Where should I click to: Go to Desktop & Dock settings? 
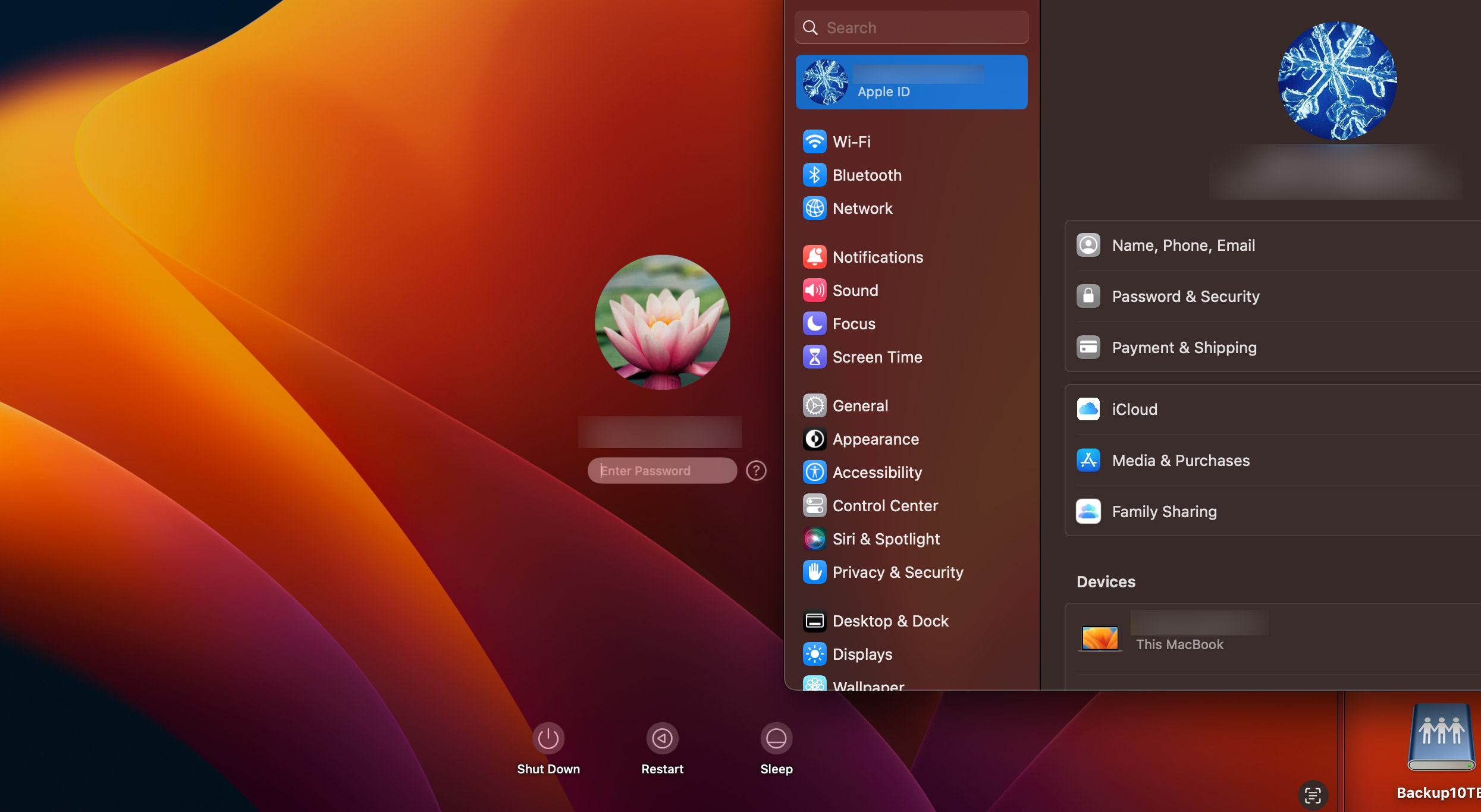890,621
